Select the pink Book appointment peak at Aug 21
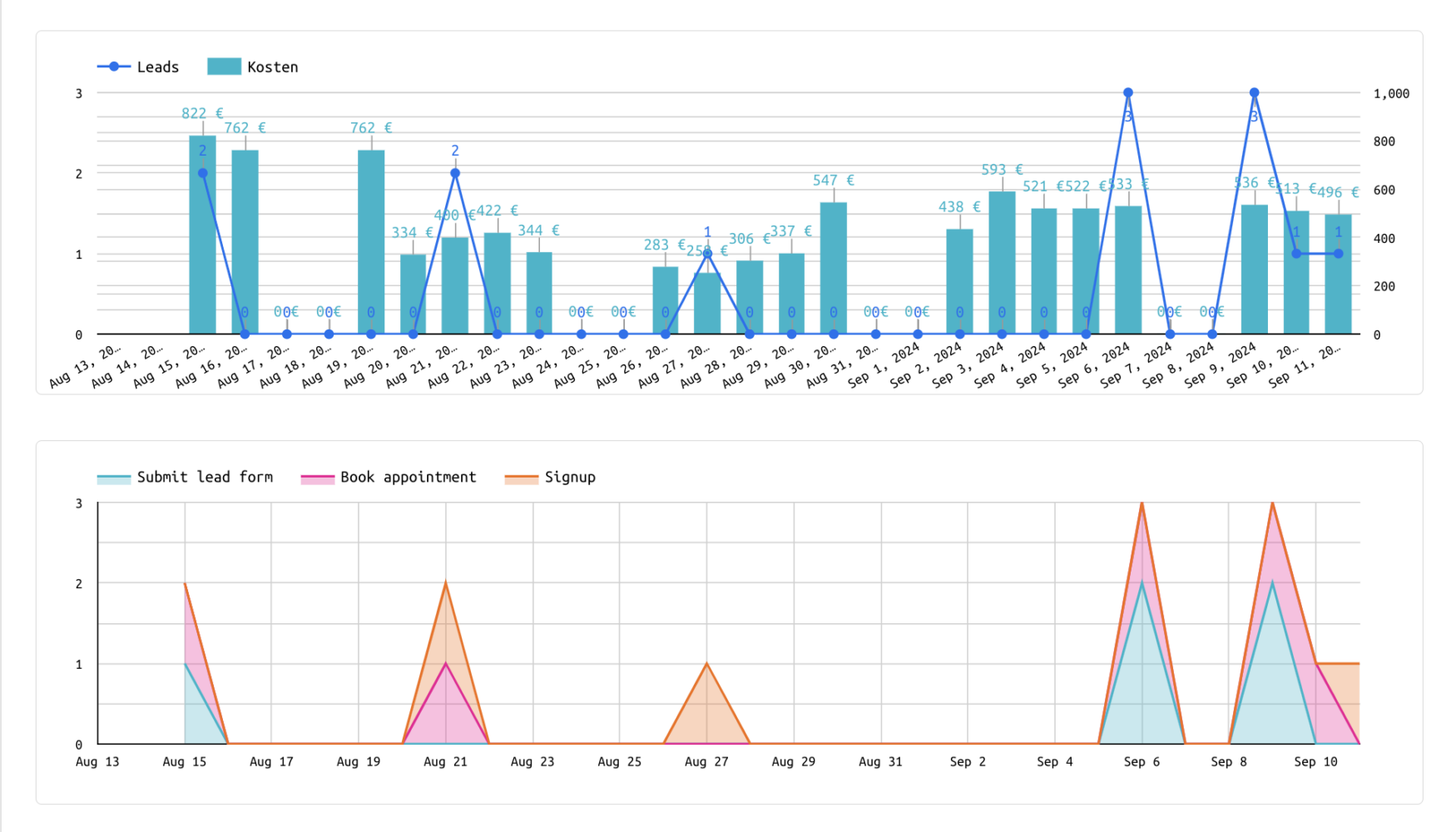The width and height of the screenshot is (1456, 832). tap(446, 664)
